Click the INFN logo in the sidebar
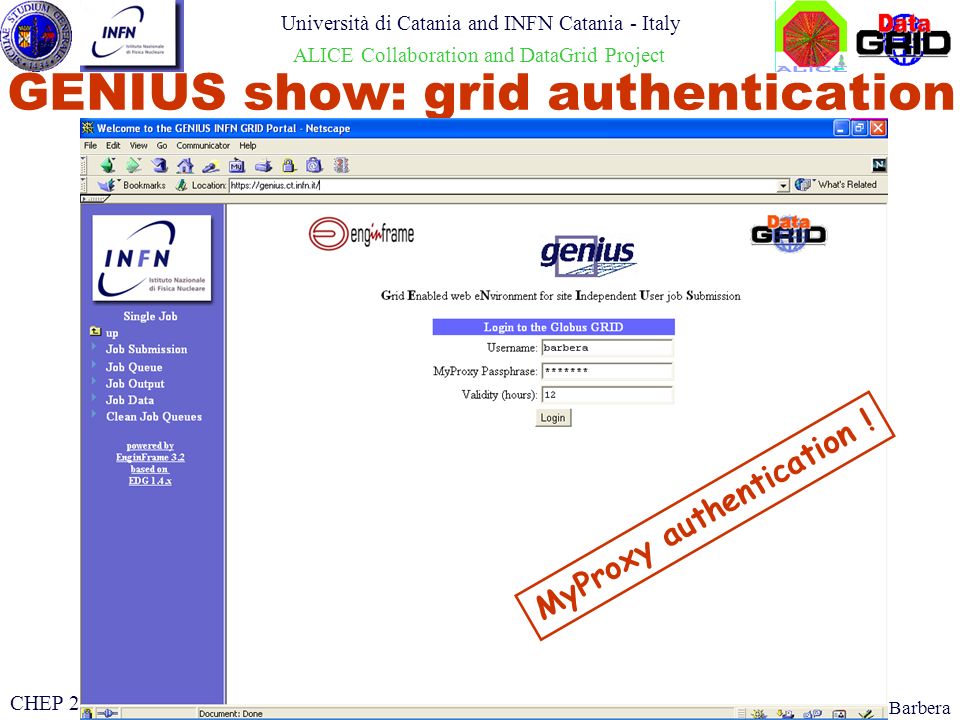Screen dimensions: 960x720 (152, 258)
